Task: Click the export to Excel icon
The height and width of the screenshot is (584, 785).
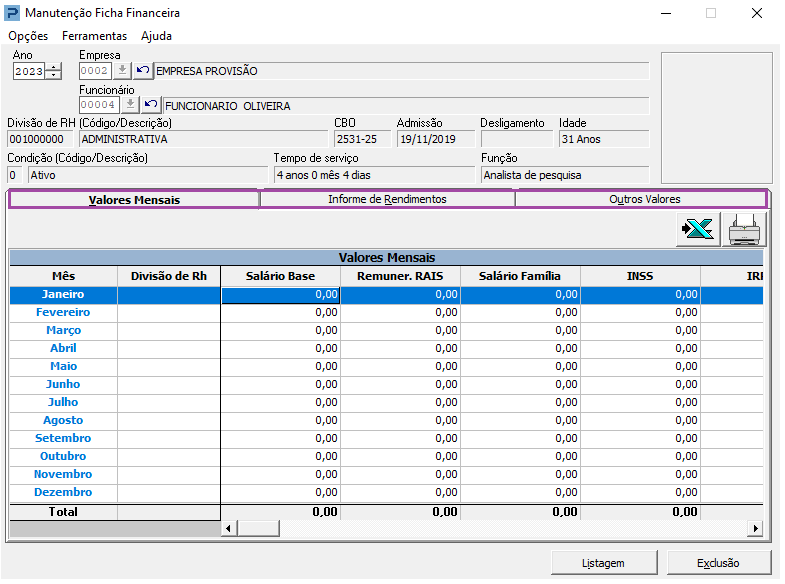Action: 697,229
